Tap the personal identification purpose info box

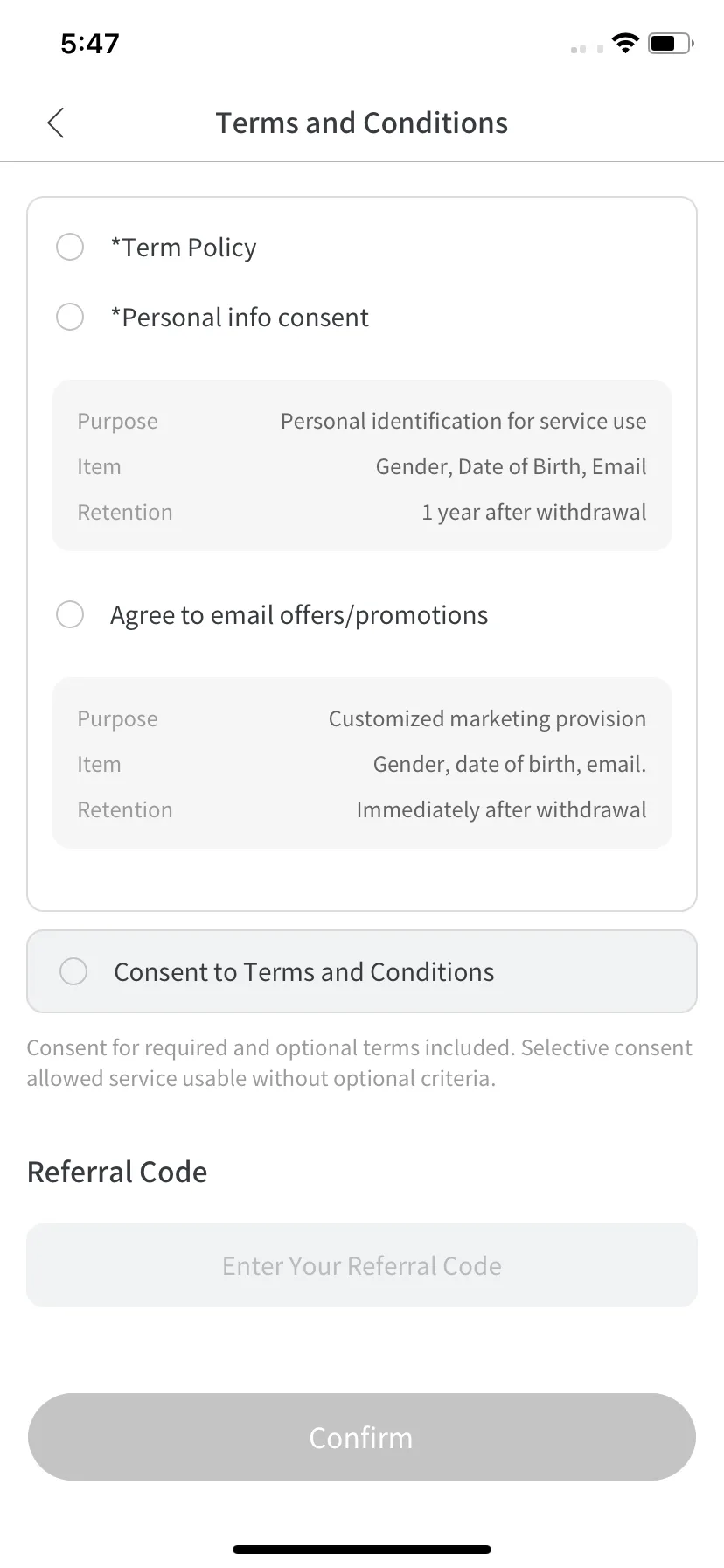362,465
